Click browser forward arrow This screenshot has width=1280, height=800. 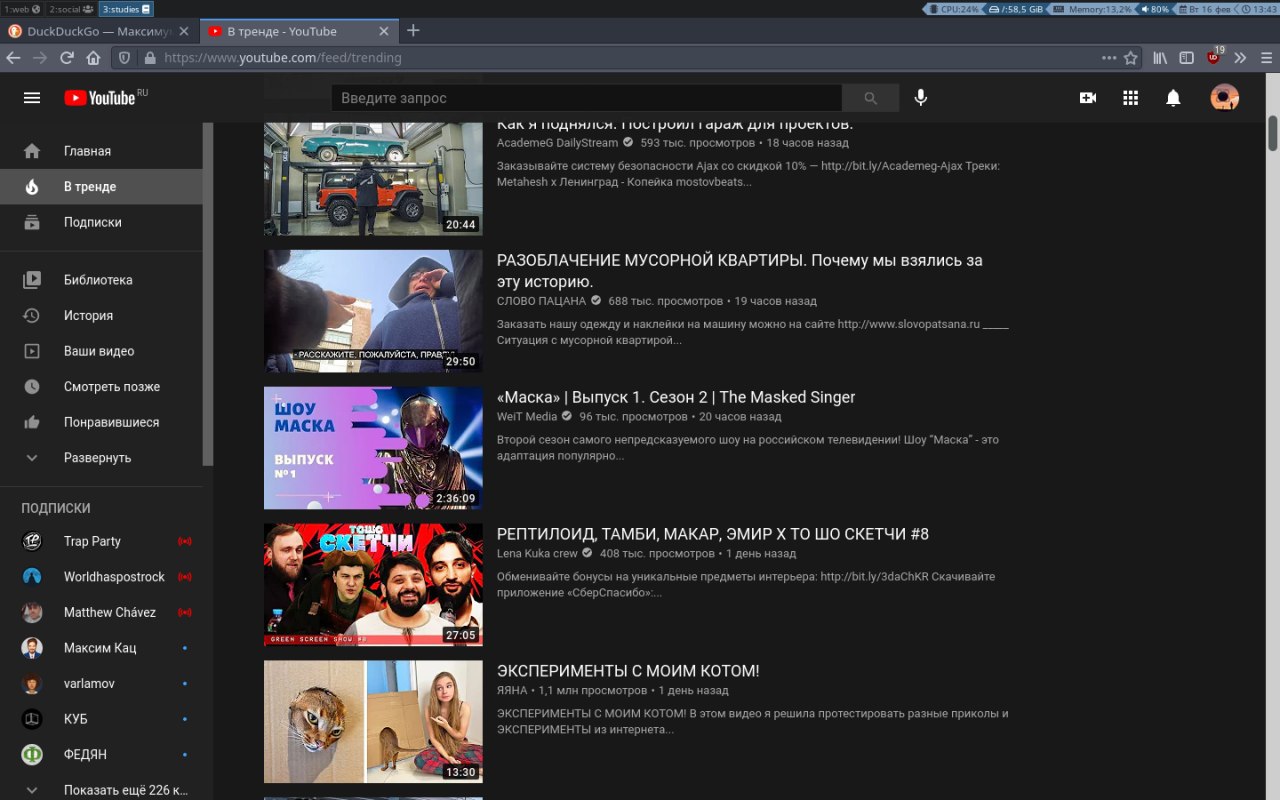tap(40, 58)
